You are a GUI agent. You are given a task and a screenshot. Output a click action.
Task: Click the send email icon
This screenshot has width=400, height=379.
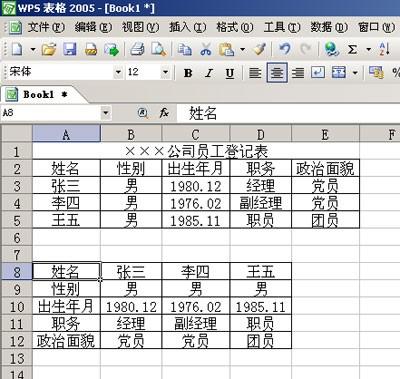[x=111, y=50]
